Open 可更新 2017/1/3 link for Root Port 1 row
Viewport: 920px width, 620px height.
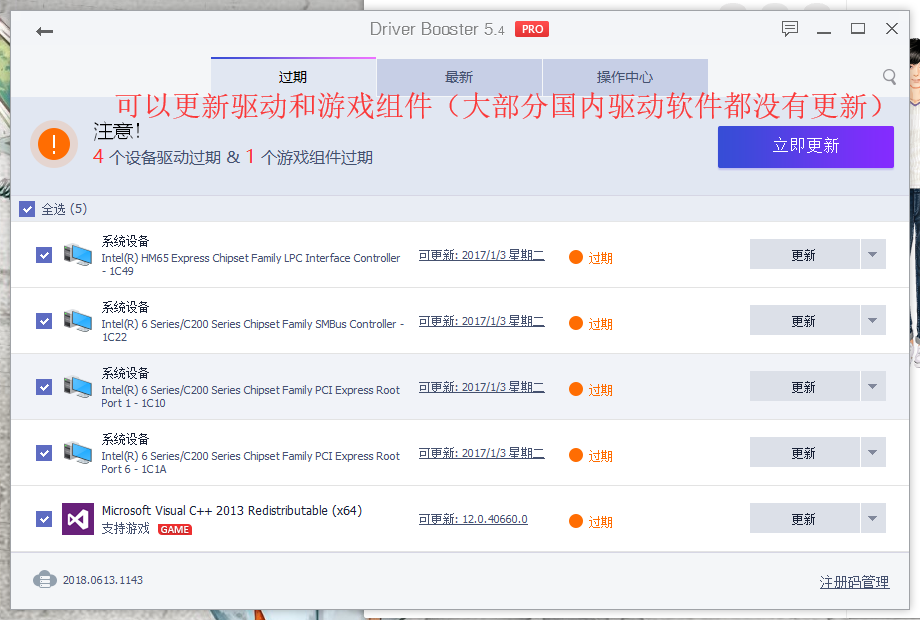coord(482,387)
